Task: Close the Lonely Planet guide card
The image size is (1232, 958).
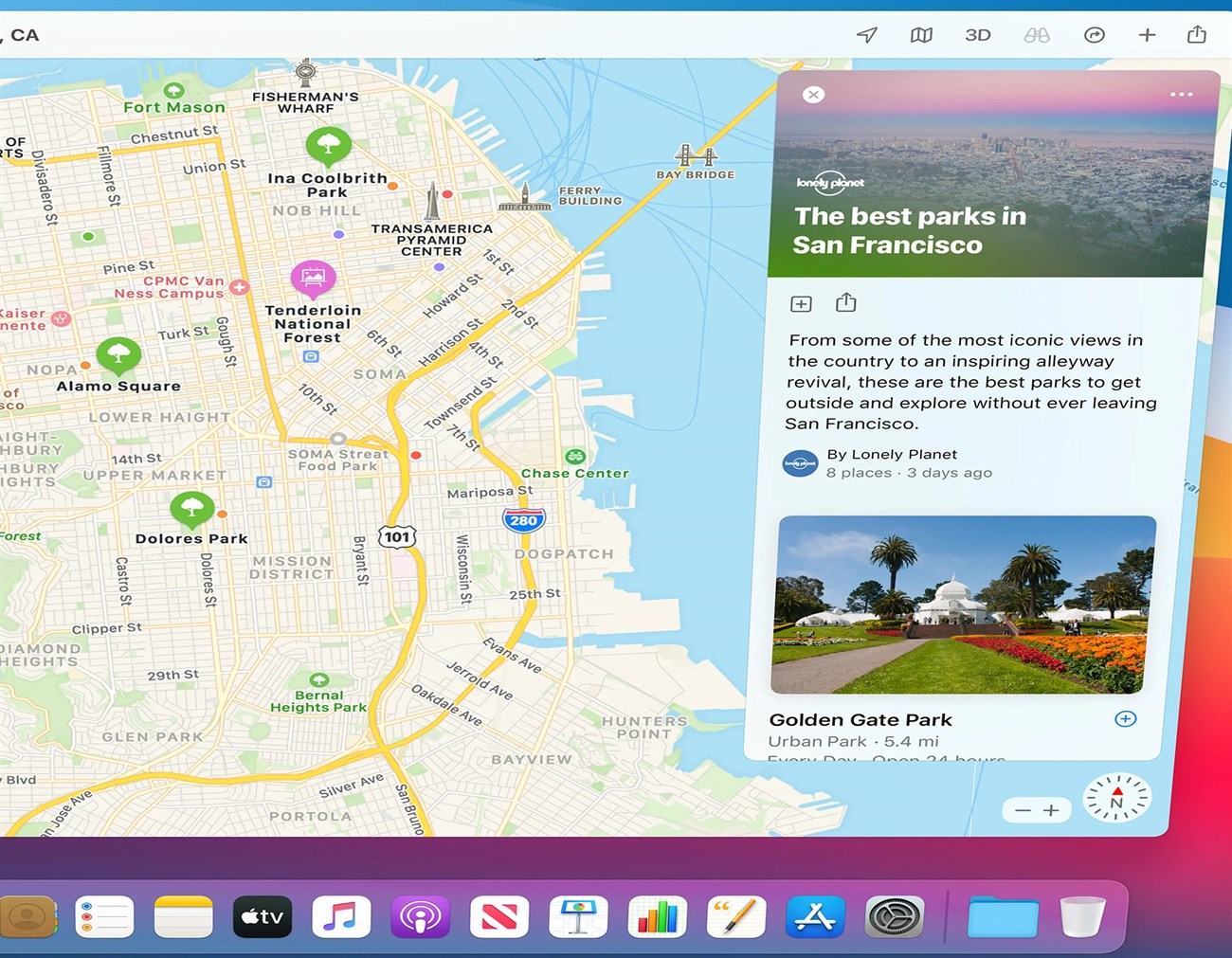Action: point(813,95)
